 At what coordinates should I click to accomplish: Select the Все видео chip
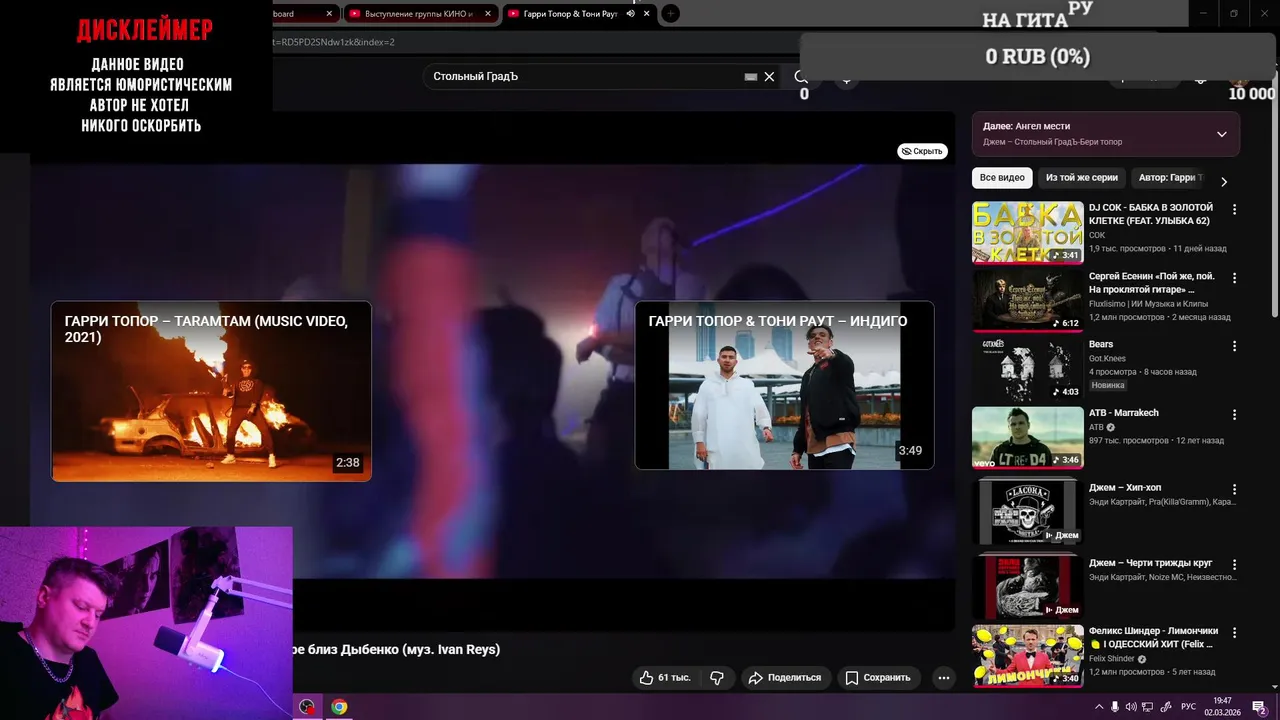coord(1002,178)
